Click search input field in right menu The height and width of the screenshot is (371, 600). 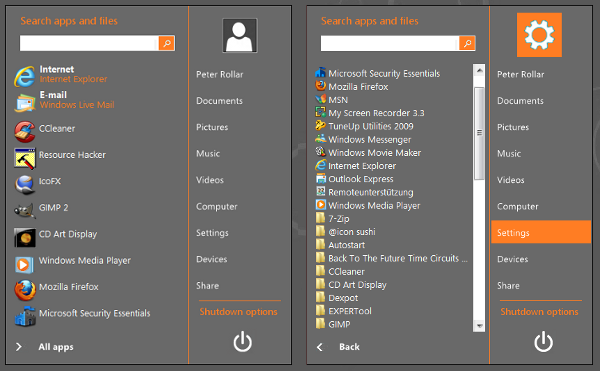(x=390, y=43)
